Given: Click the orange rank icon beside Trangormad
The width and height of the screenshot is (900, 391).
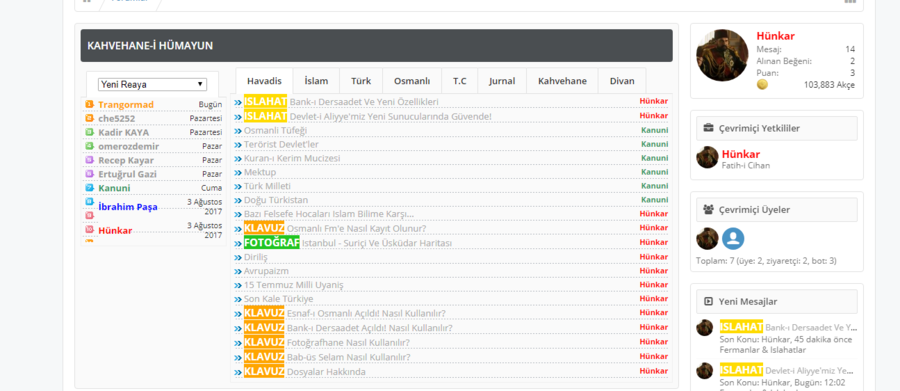Looking at the screenshot, I should 89,104.
